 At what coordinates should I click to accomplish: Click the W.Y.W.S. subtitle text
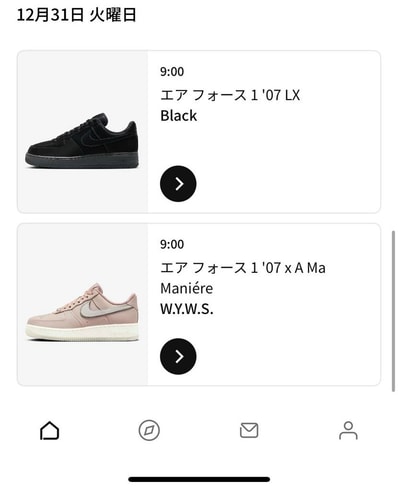(187, 309)
